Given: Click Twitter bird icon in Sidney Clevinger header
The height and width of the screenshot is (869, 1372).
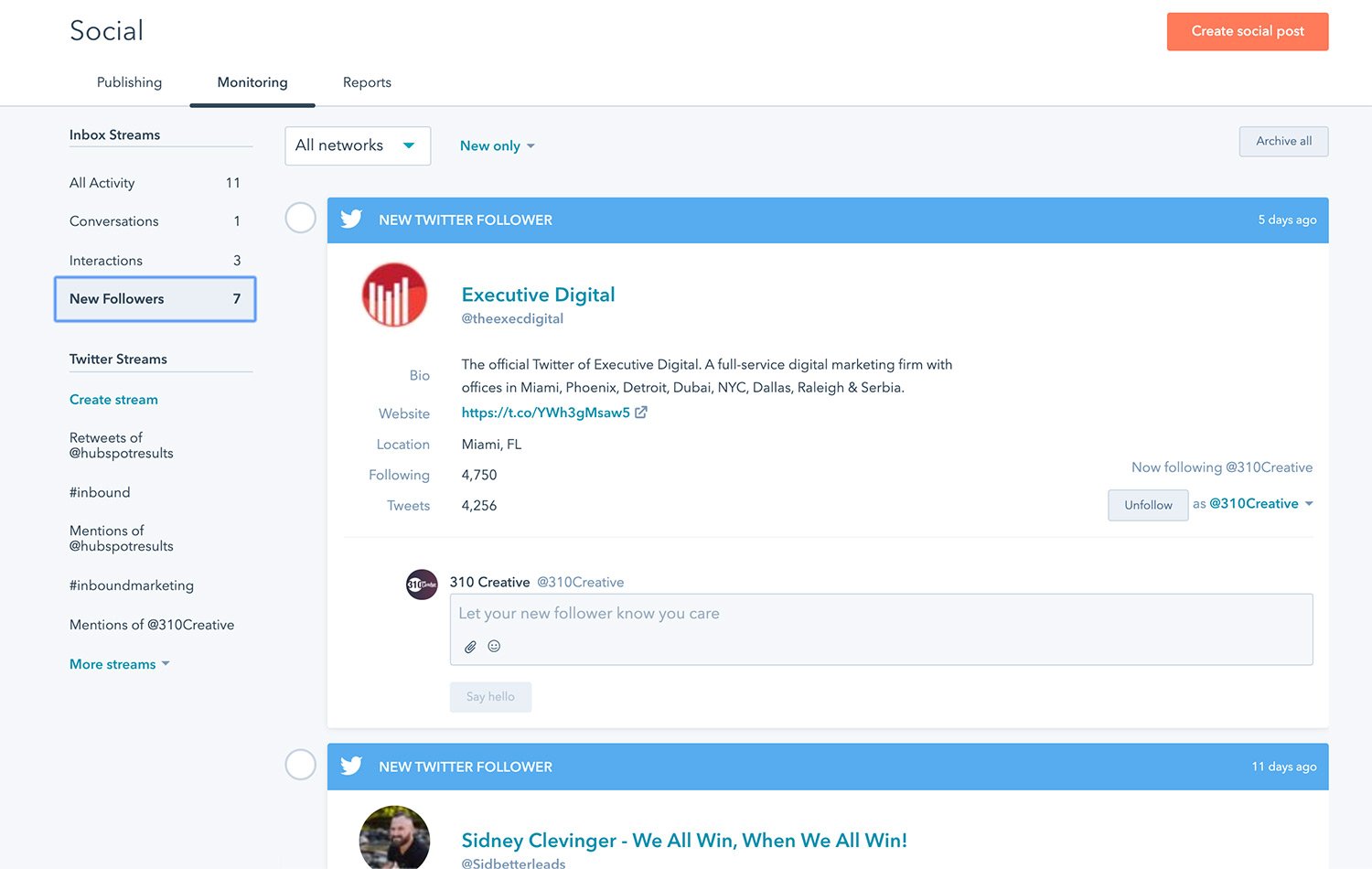Looking at the screenshot, I should [351, 766].
